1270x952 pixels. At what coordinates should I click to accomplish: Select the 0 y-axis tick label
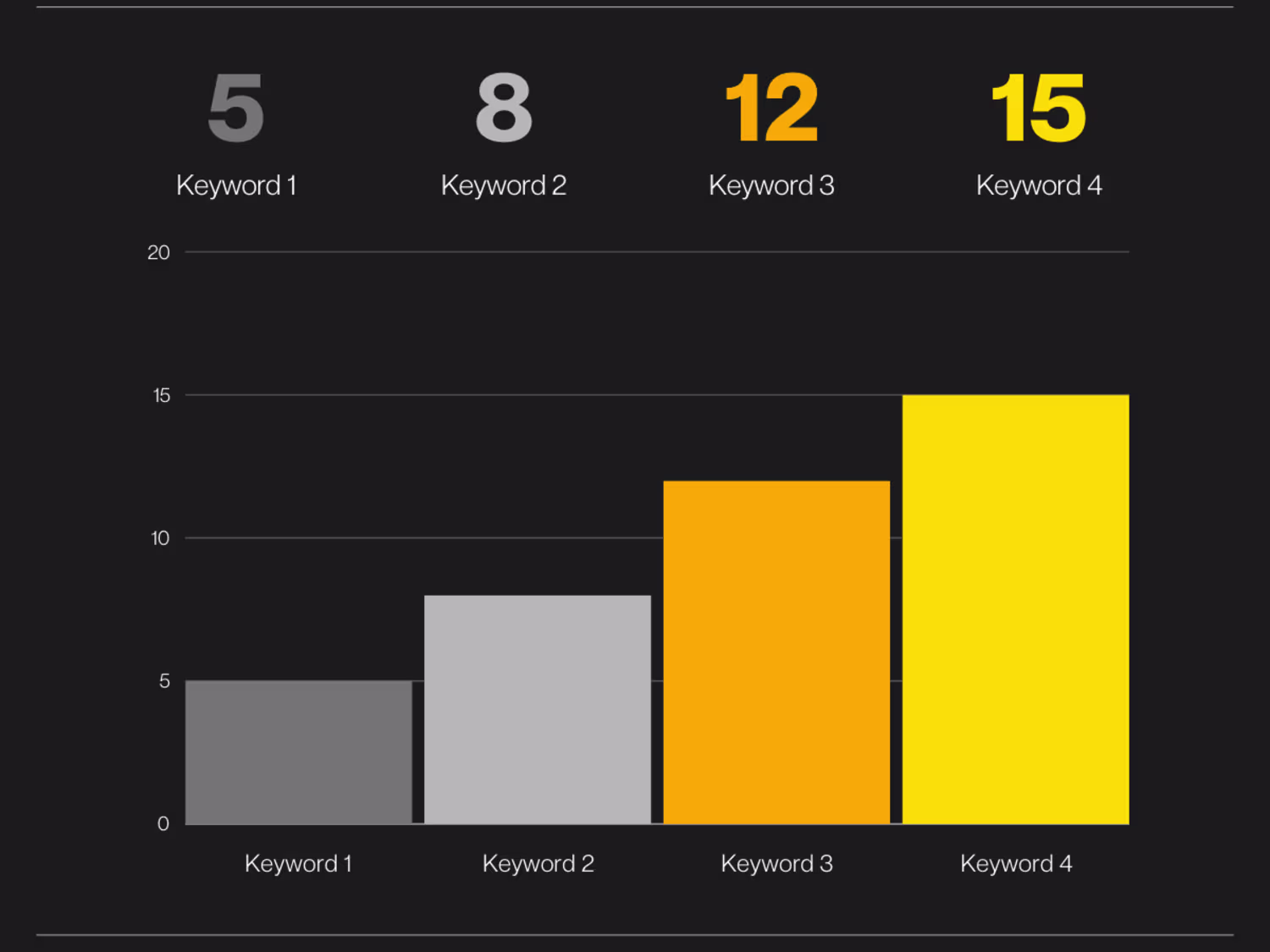point(163,823)
